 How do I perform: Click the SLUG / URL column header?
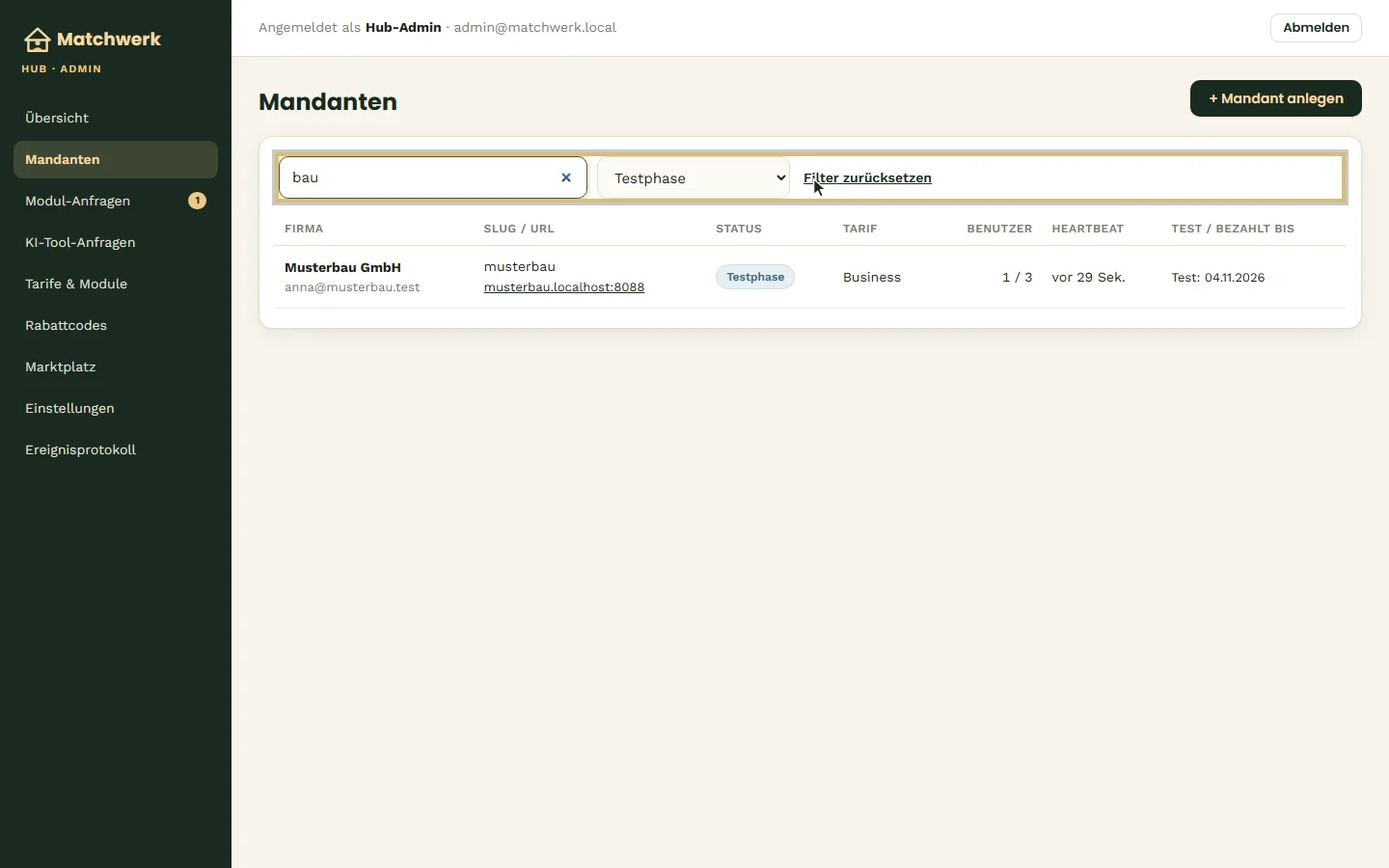coord(519,229)
